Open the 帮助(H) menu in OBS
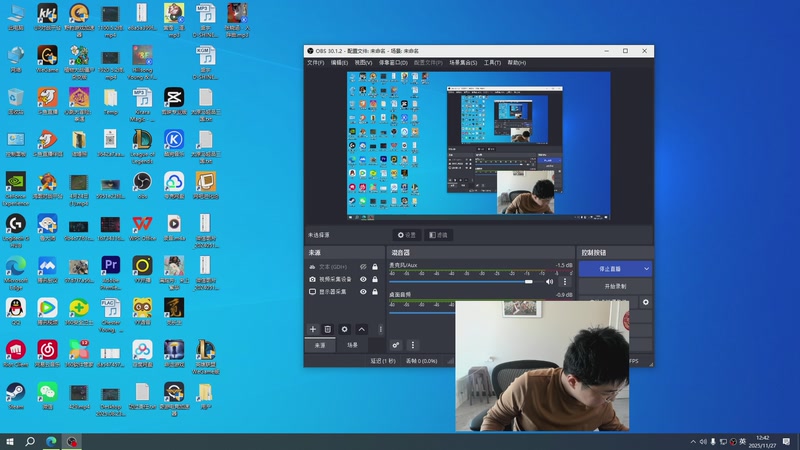 517,63
